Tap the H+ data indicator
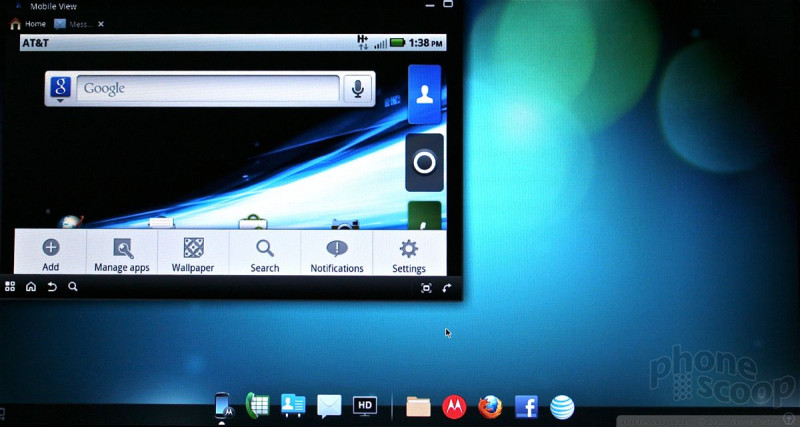Image resolution: width=800 pixels, height=427 pixels. coord(363,42)
